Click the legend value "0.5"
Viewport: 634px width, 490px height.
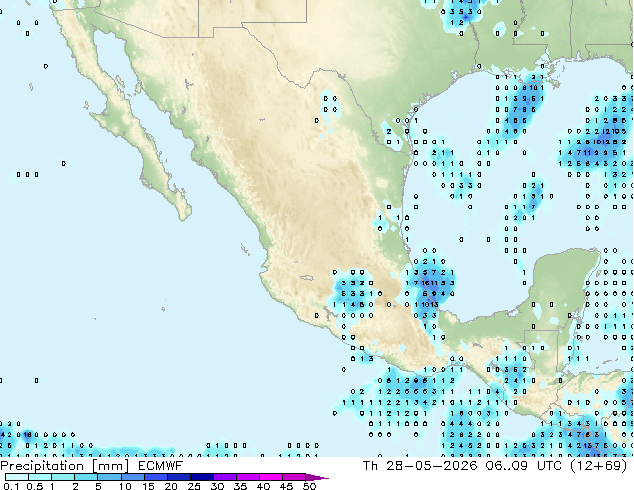[35, 486]
